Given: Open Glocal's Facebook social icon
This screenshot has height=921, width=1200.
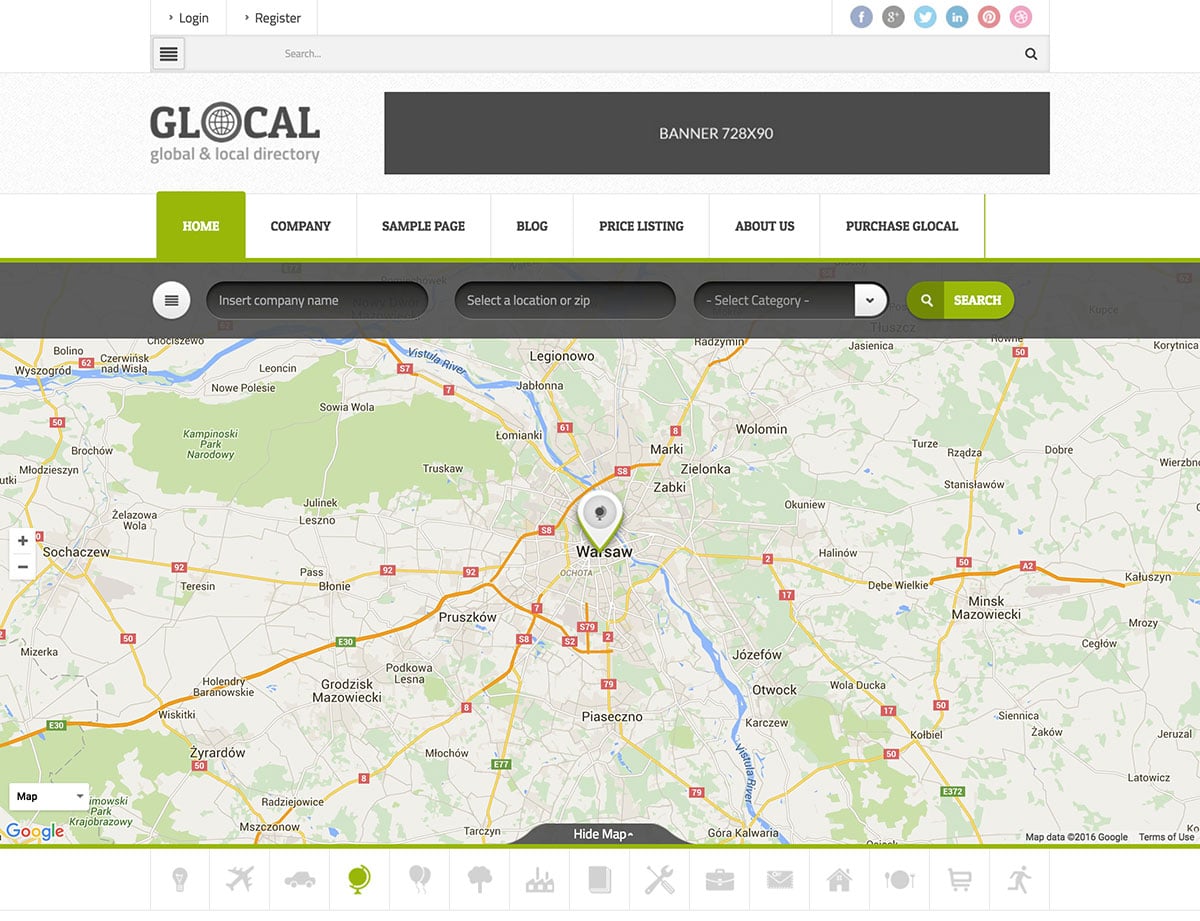Looking at the screenshot, I should [x=860, y=17].
